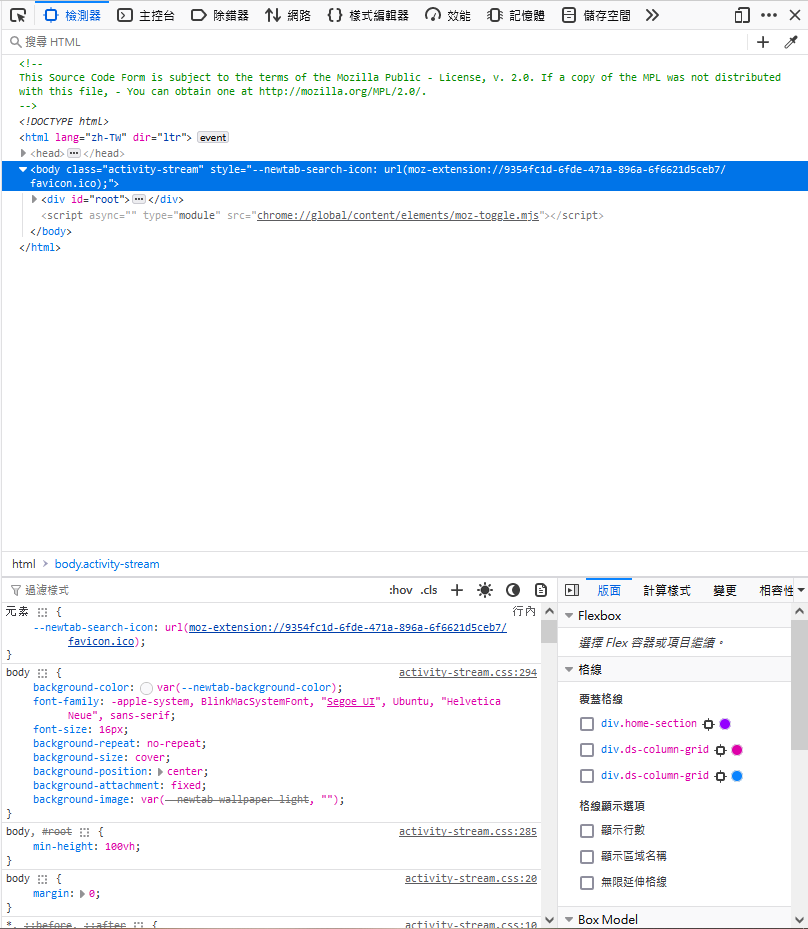
Task: Select the 檢測器 inspector tab
Action: 73,15
